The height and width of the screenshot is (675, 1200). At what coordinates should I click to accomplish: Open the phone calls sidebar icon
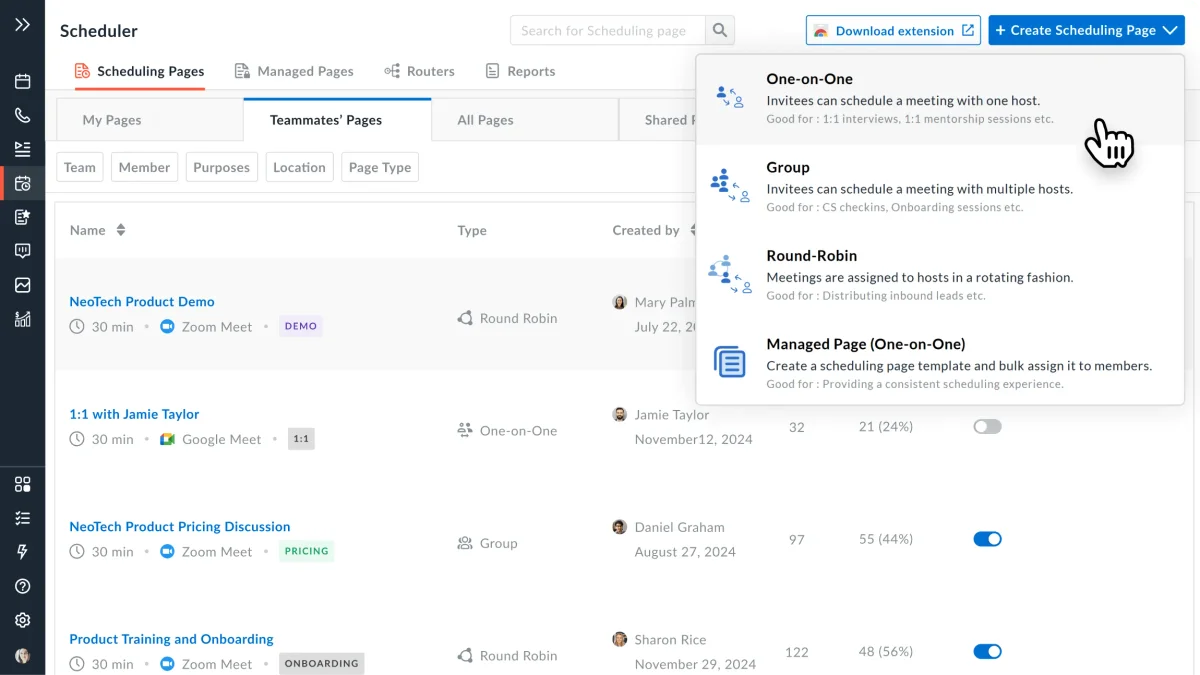coord(22,115)
